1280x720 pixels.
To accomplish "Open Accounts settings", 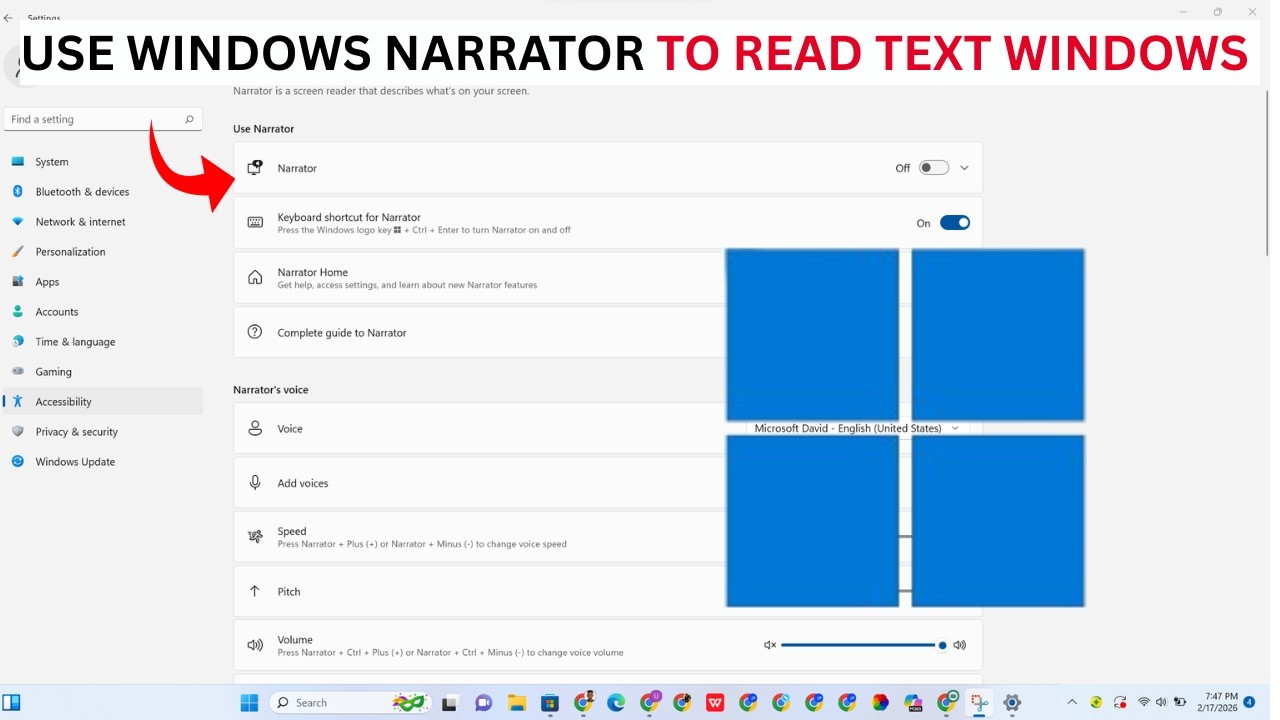I will click(104, 311).
